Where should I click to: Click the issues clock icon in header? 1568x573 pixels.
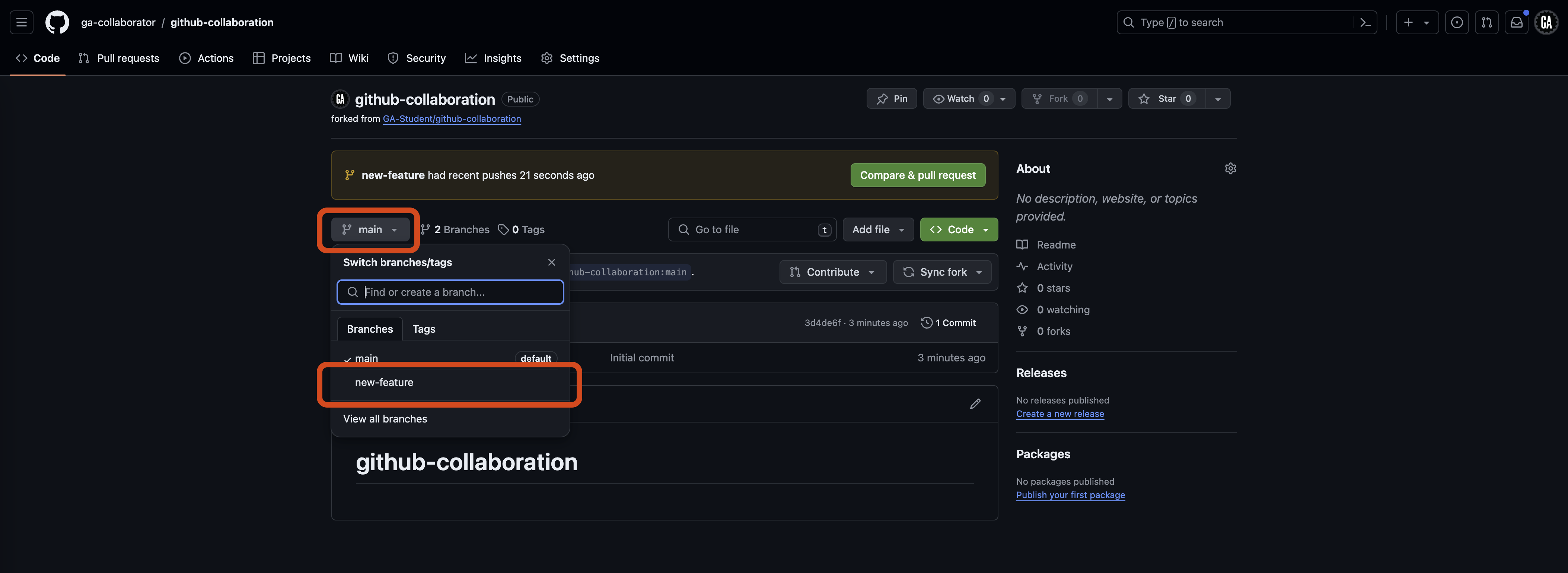(x=1457, y=22)
